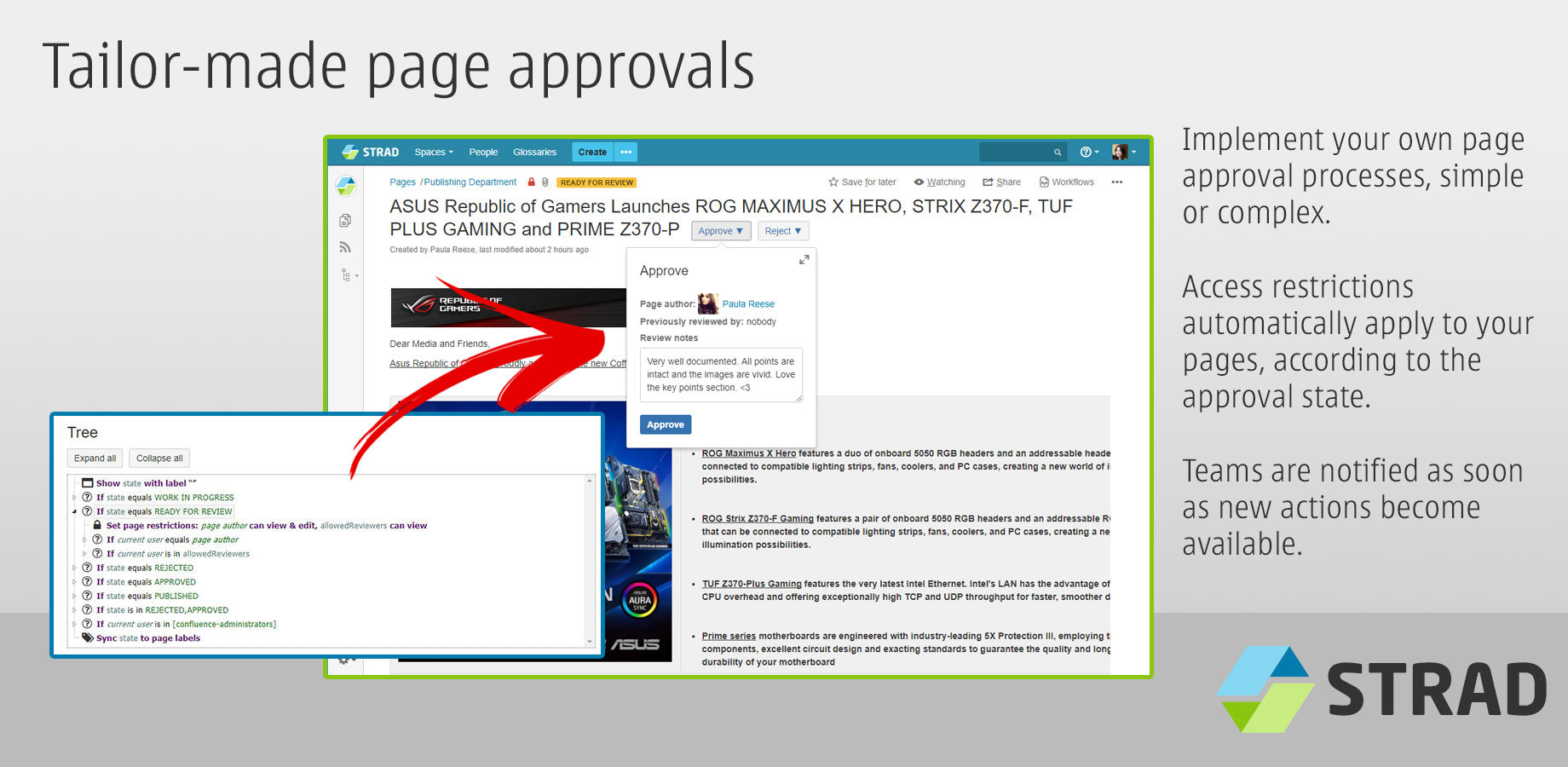1568x767 pixels.
Task: Click the blue Approve button in the popup
Action: click(x=666, y=424)
